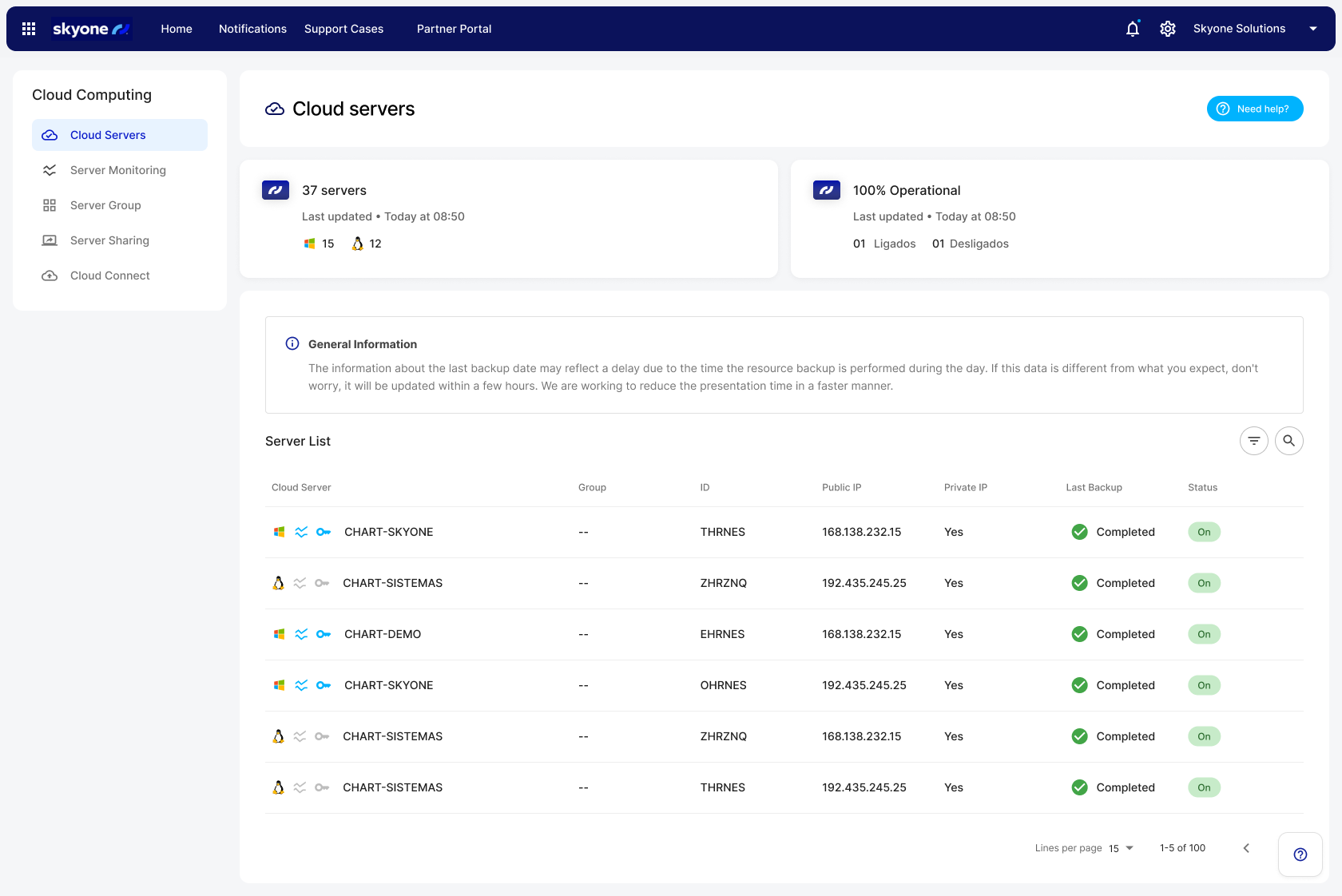The height and width of the screenshot is (896, 1342).
Task: Click the On status badge for CHART-SKYONE with ID THRNES
Action: 1204,532
